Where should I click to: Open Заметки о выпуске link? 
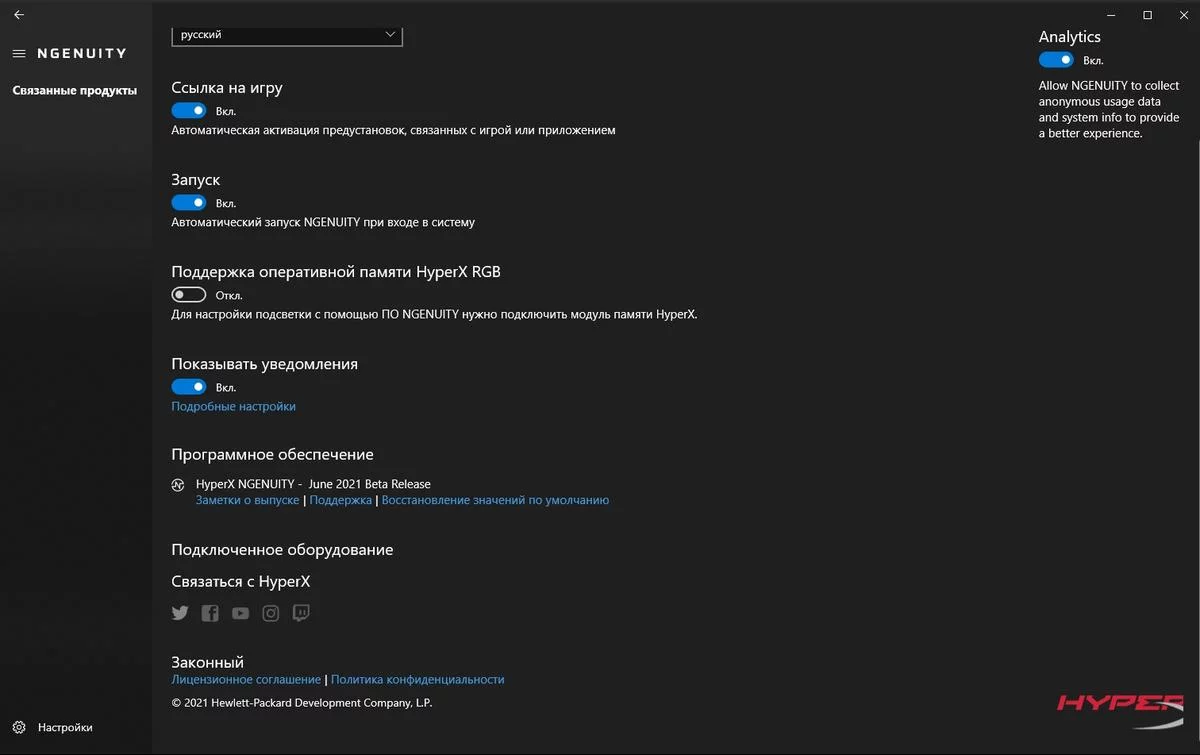point(247,500)
